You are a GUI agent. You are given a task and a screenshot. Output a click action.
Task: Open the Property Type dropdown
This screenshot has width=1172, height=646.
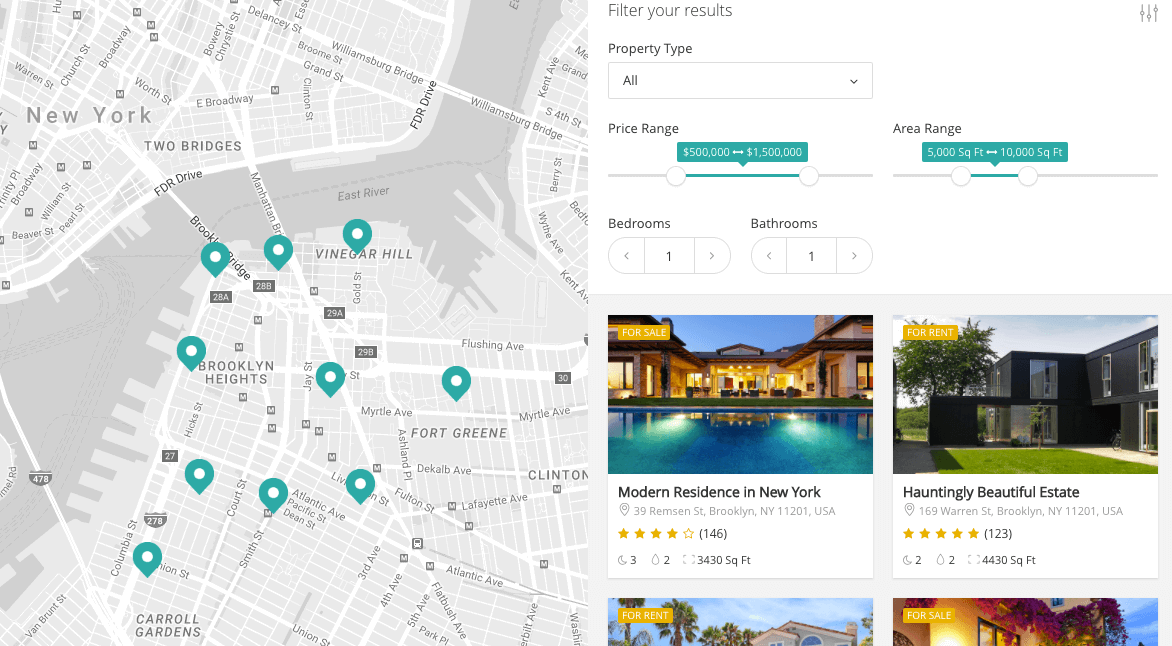click(x=740, y=81)
